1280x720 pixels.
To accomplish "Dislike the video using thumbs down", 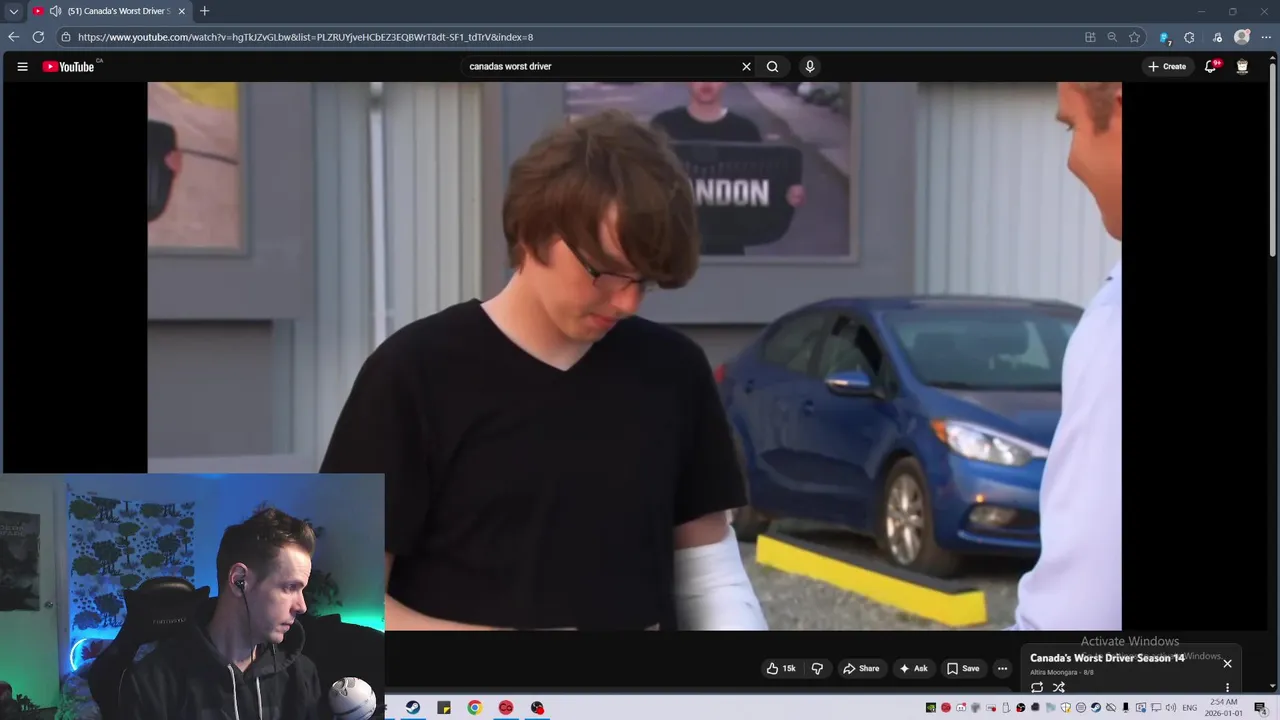I will click(817, 668).
